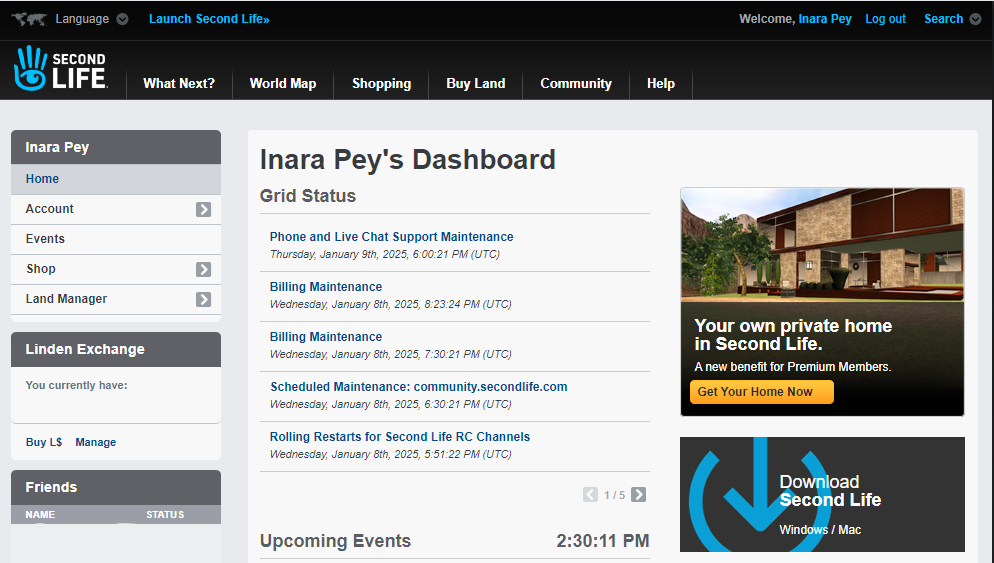Viewport: 994px width, 563px height.
Task: Open the Community menu
Action: (x=575, y=84)
